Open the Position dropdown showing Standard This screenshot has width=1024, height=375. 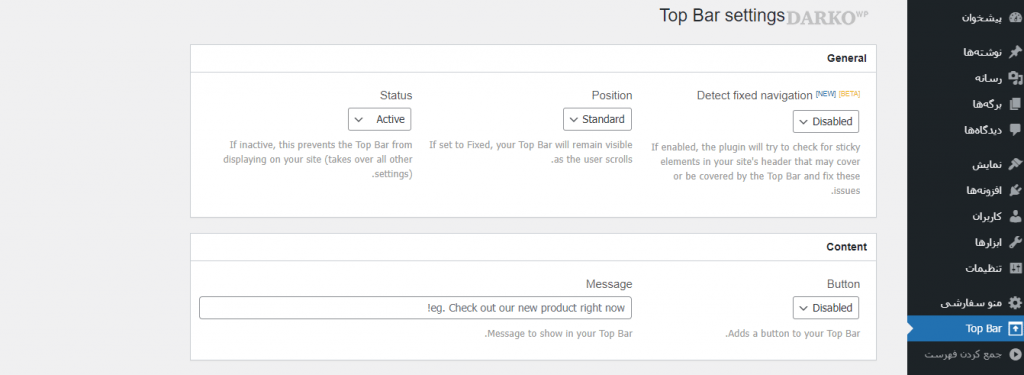pyautogui.click(x=598, y=120)
